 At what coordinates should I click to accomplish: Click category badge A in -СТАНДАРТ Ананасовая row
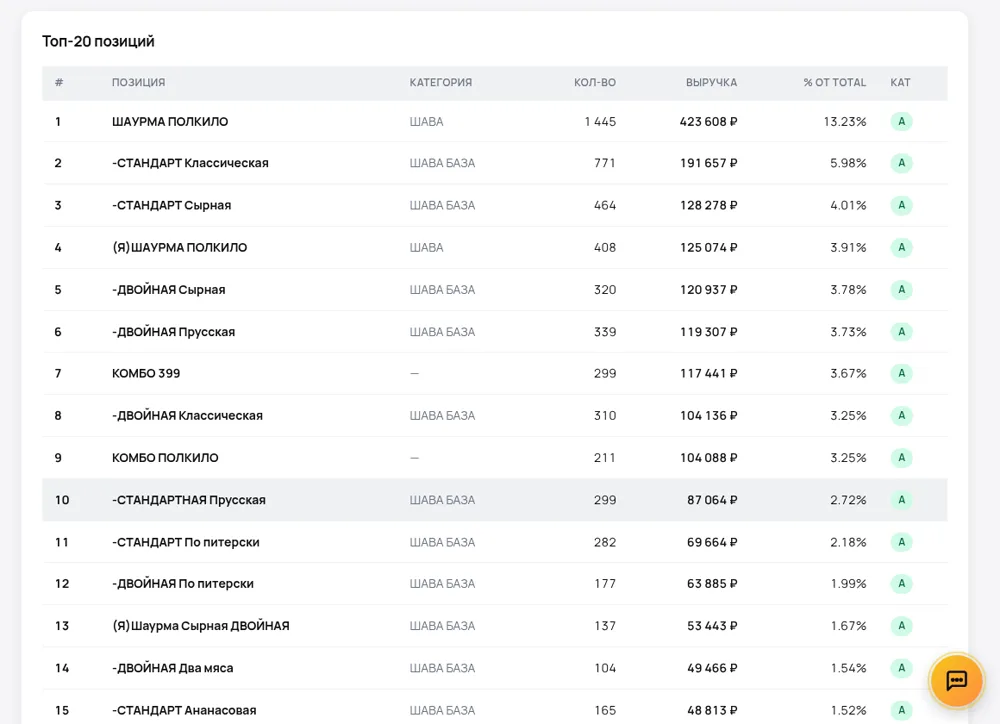point(901,710)
